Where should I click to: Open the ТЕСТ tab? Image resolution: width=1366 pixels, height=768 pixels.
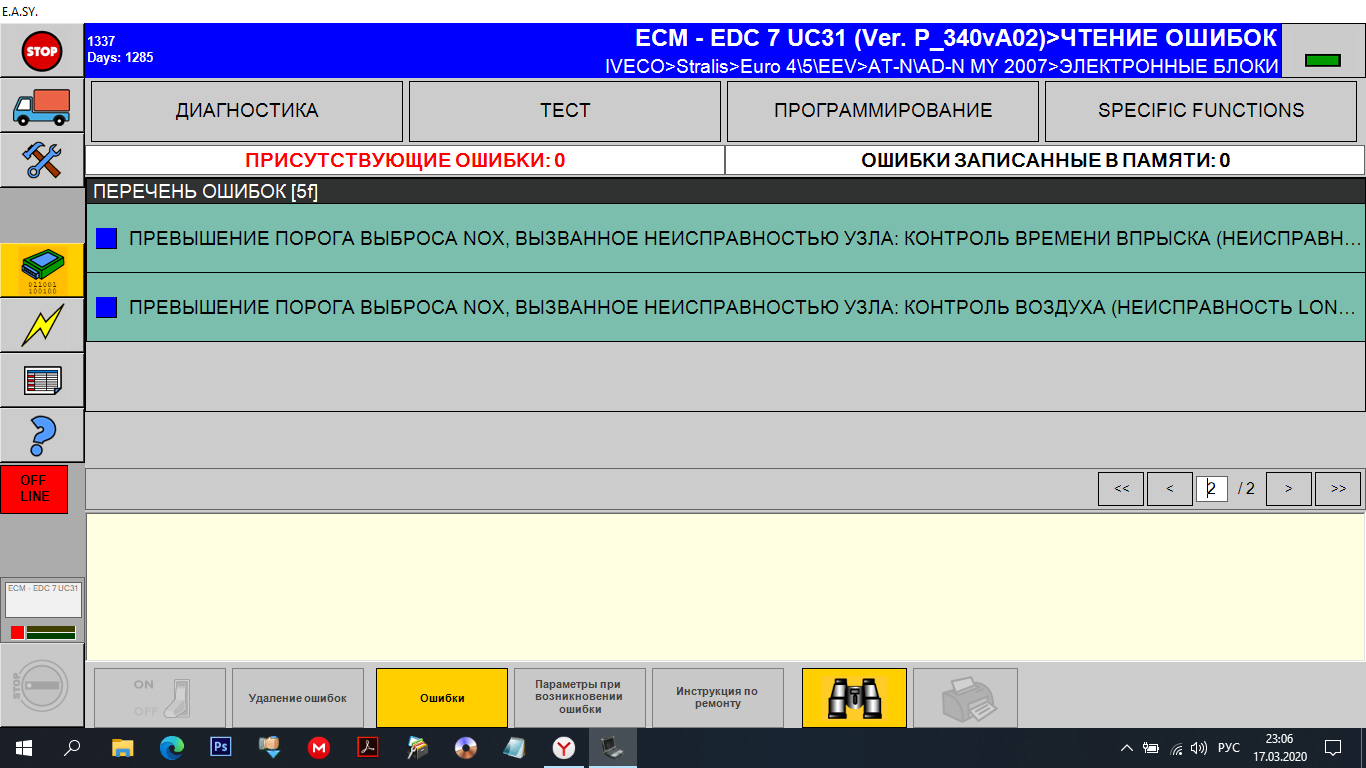coord(565,111)
